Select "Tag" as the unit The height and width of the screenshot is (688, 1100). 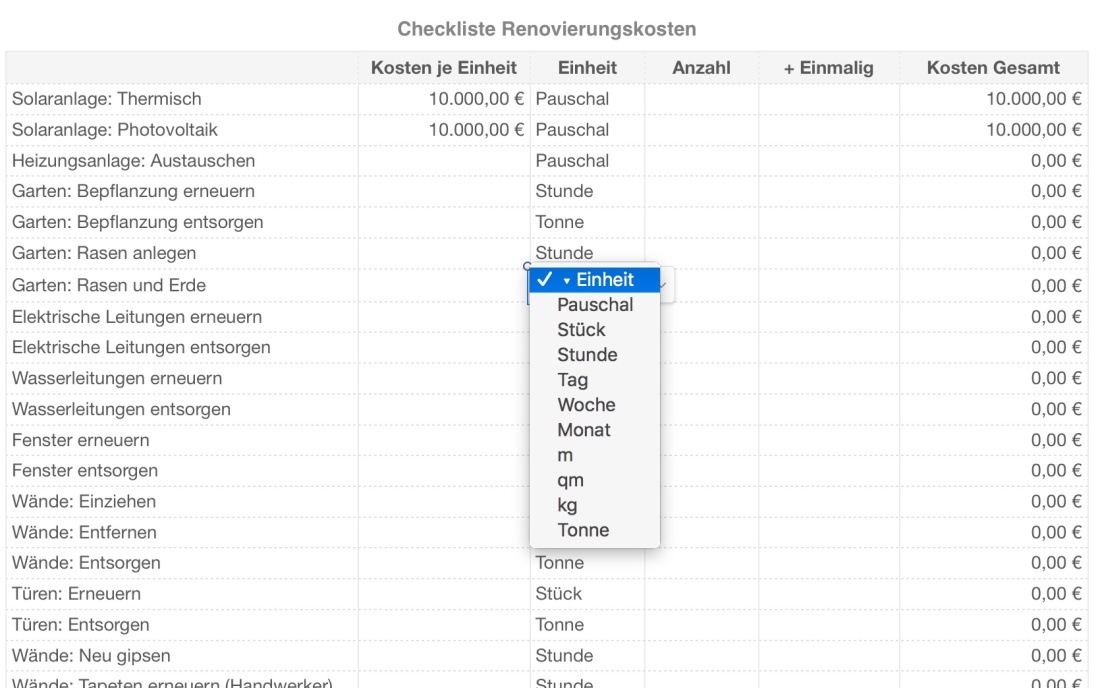pos(571,380)
